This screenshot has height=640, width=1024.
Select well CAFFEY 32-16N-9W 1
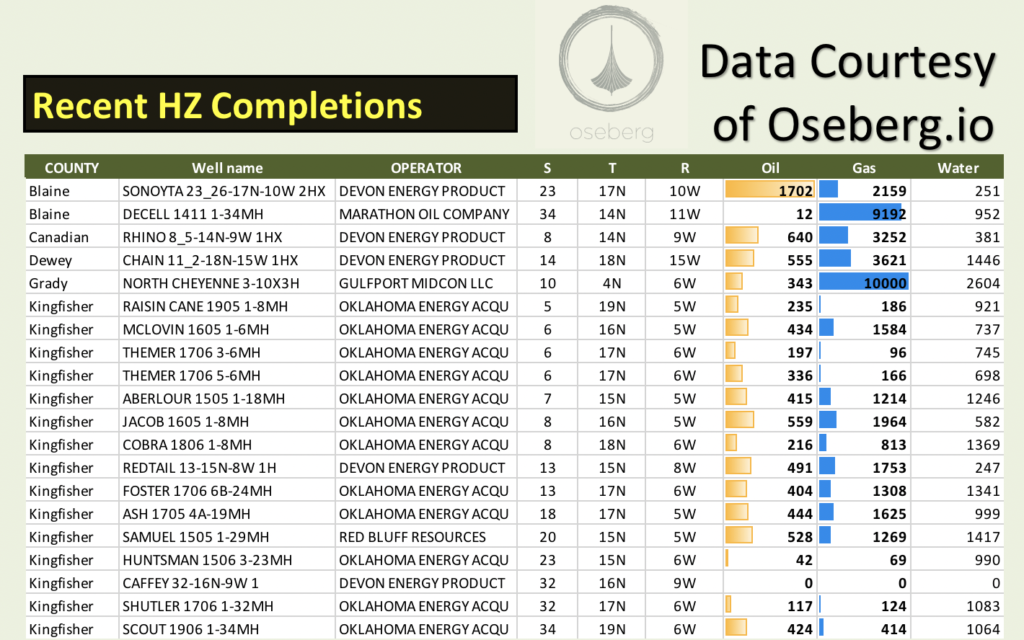tap(191, 583)
